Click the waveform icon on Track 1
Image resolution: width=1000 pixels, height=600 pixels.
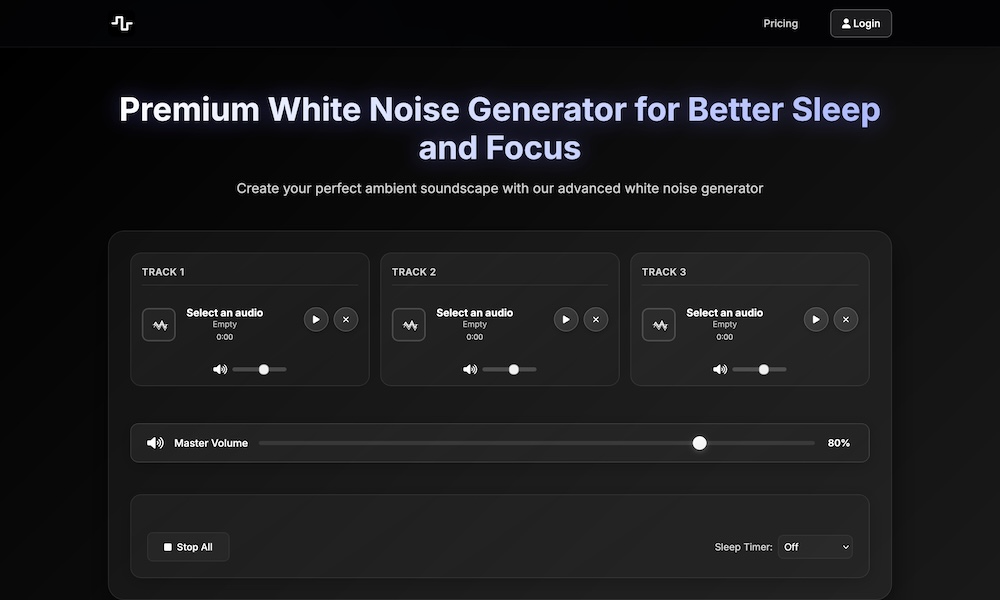(159, 324)
